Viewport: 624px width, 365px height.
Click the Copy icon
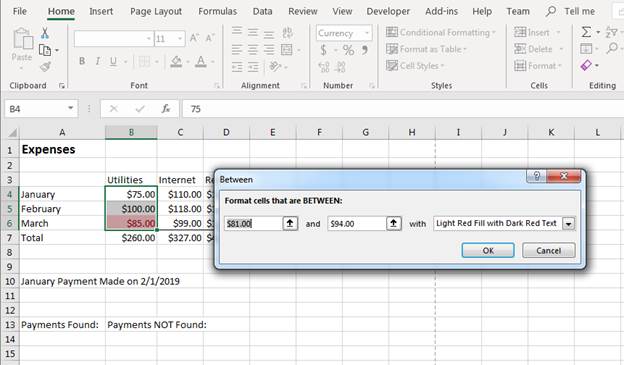45,50
